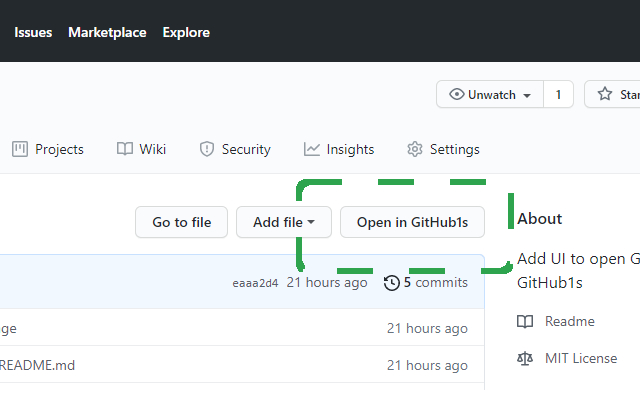Click the Projects board icon
Image resolution: width=640 pixels, height=400 pixels.
coord(20,149)
